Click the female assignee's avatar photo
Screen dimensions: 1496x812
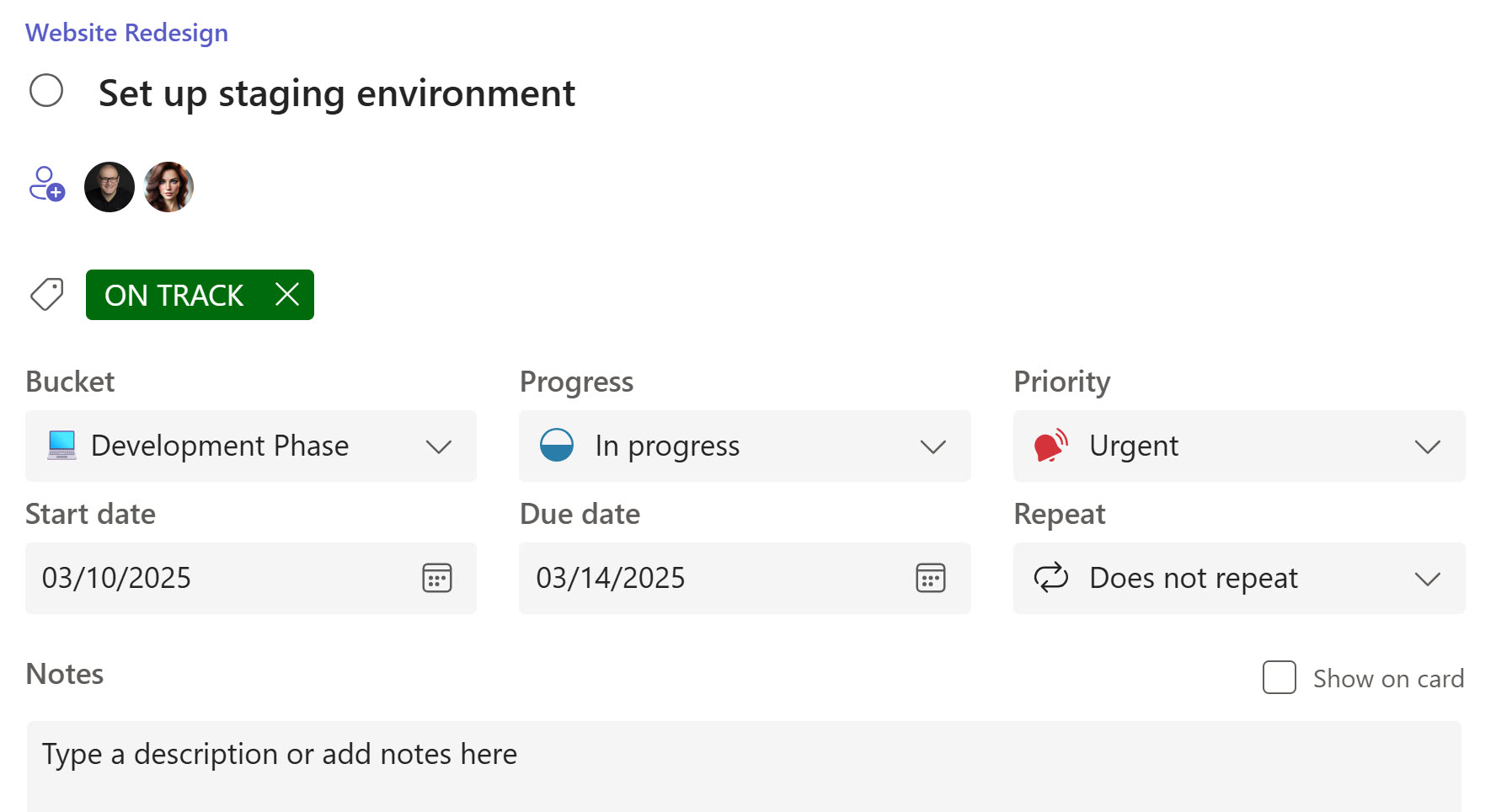click(x=168, y=186)
